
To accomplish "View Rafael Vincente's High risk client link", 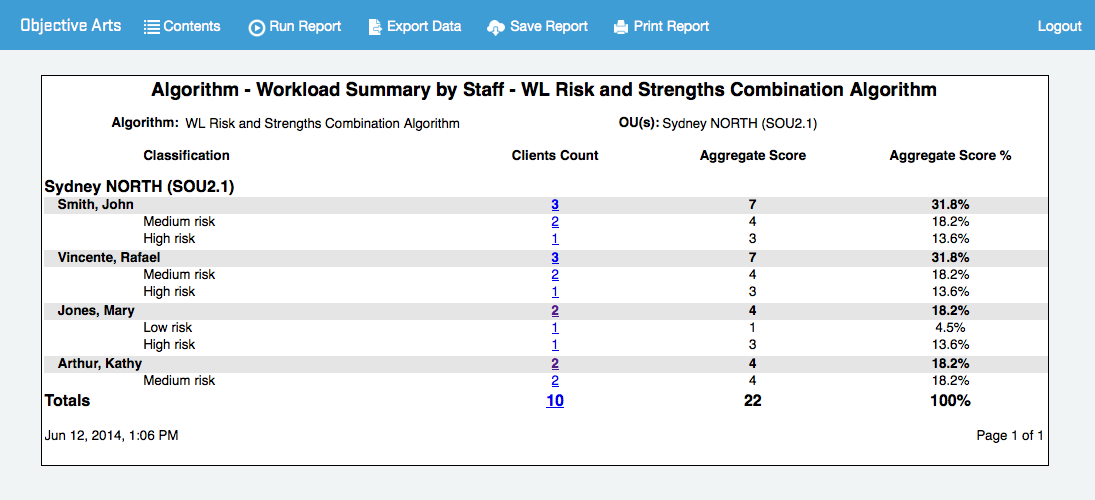I will click(x=555, y=292).
